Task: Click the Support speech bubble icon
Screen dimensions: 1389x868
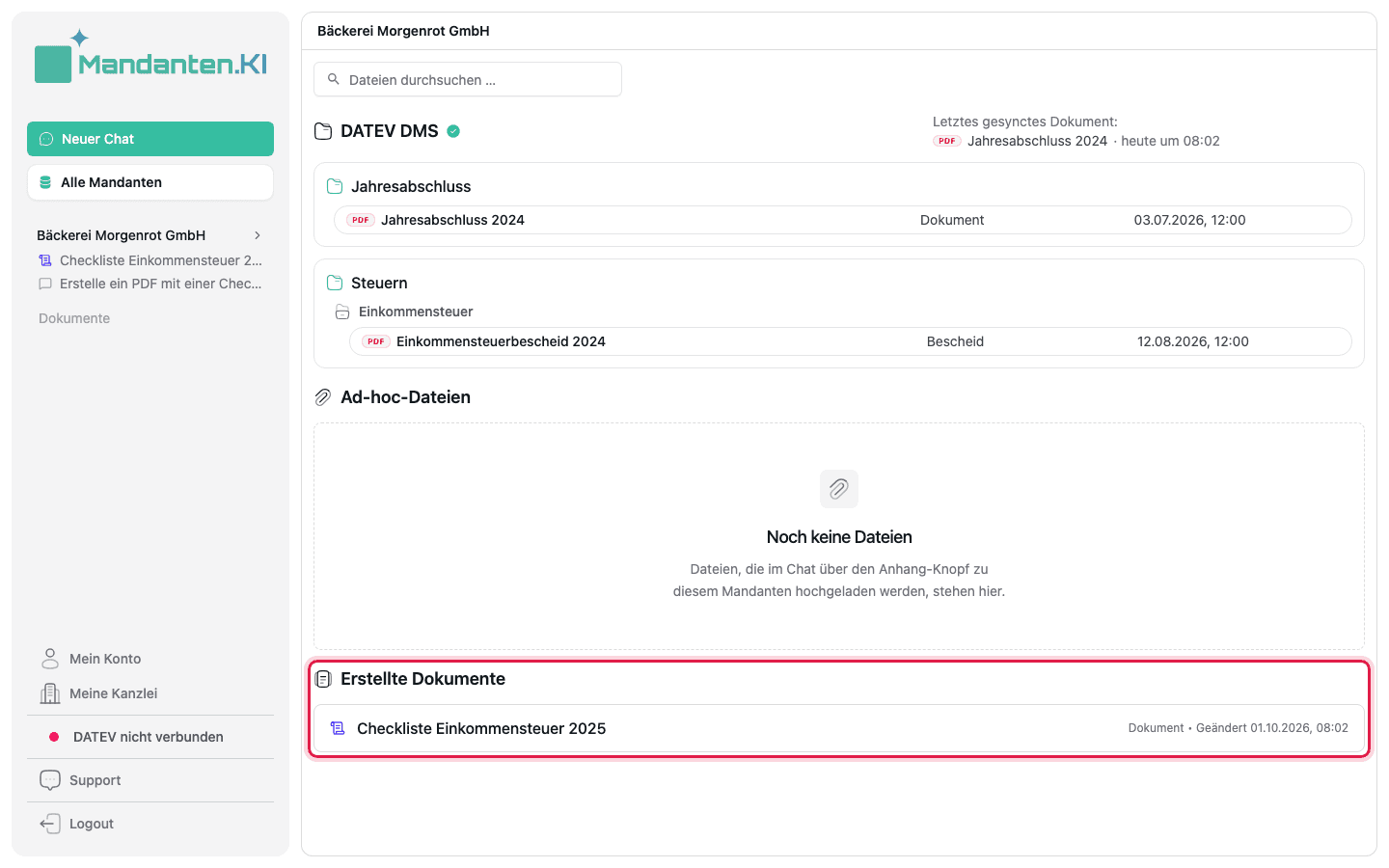Action: 50,780
